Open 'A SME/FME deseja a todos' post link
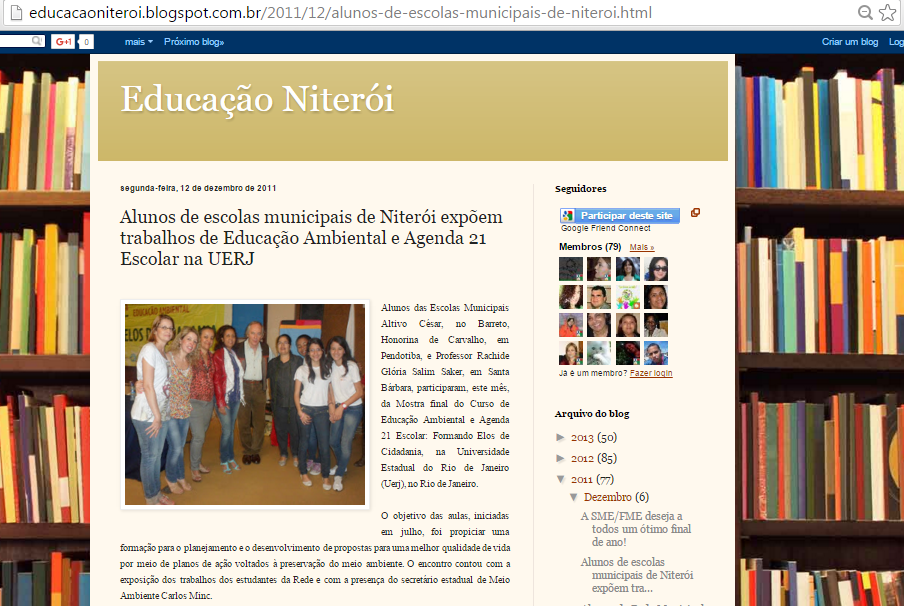The width and height of the screenshot is (904, 606). pyautogui.click(x=636, y=529)
